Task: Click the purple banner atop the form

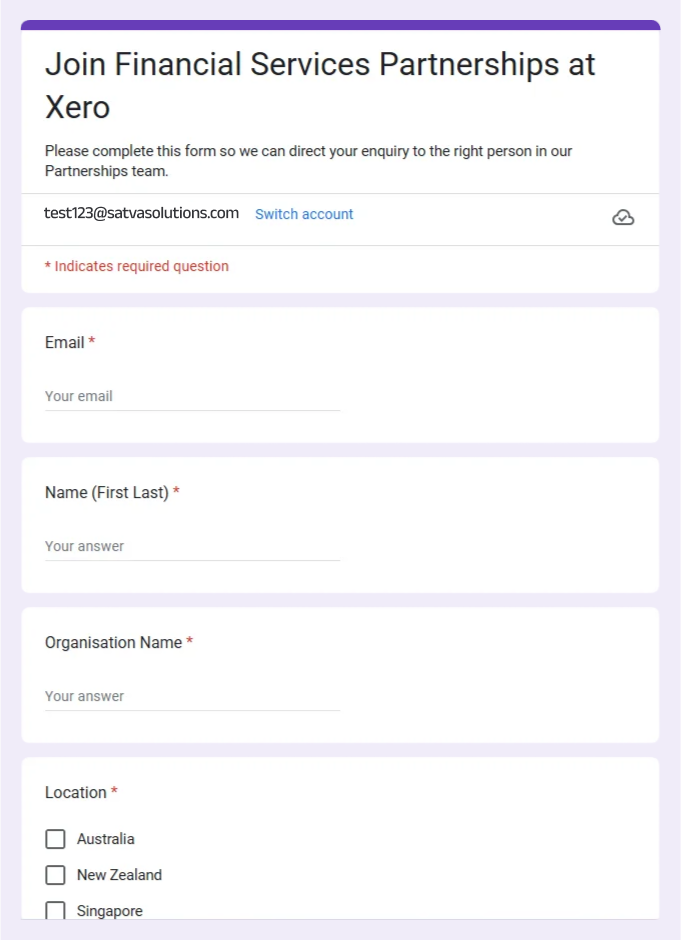Action: coord(340,25)
